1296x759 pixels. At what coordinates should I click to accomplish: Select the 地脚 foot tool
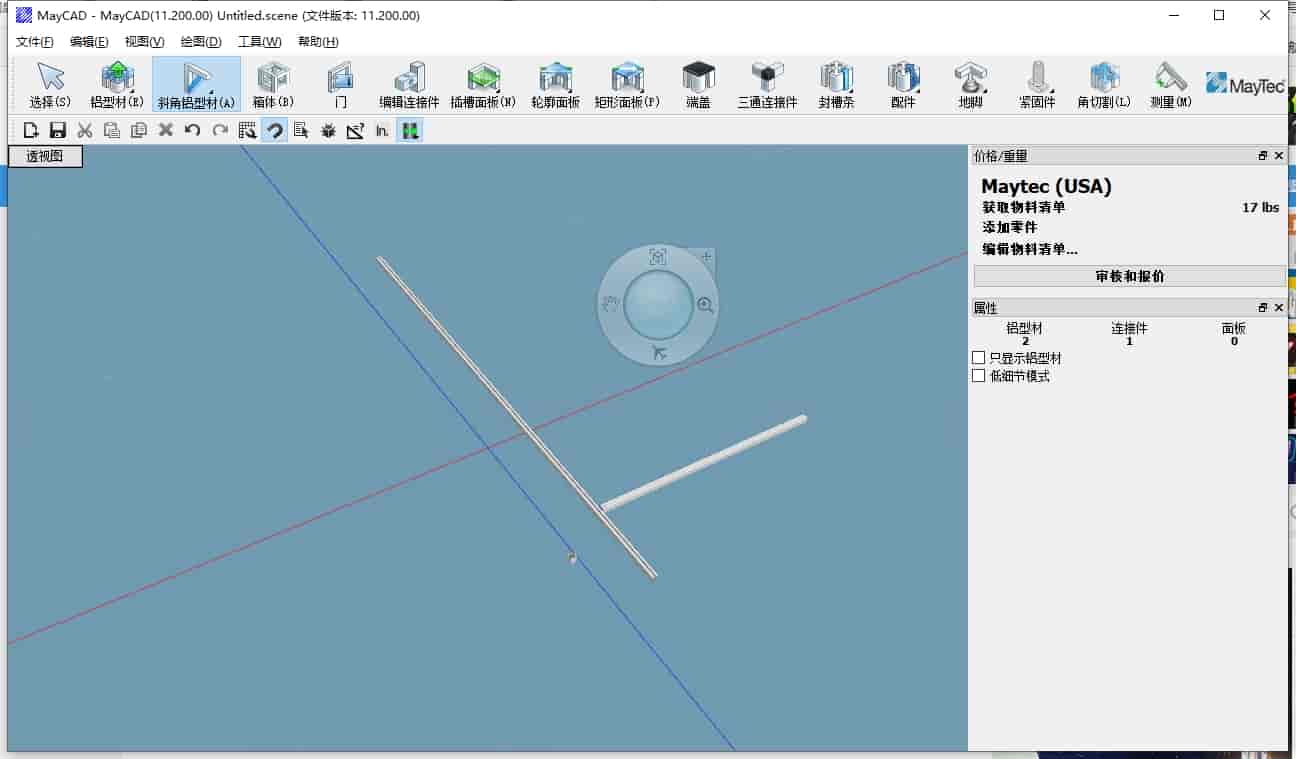(970, 84)
